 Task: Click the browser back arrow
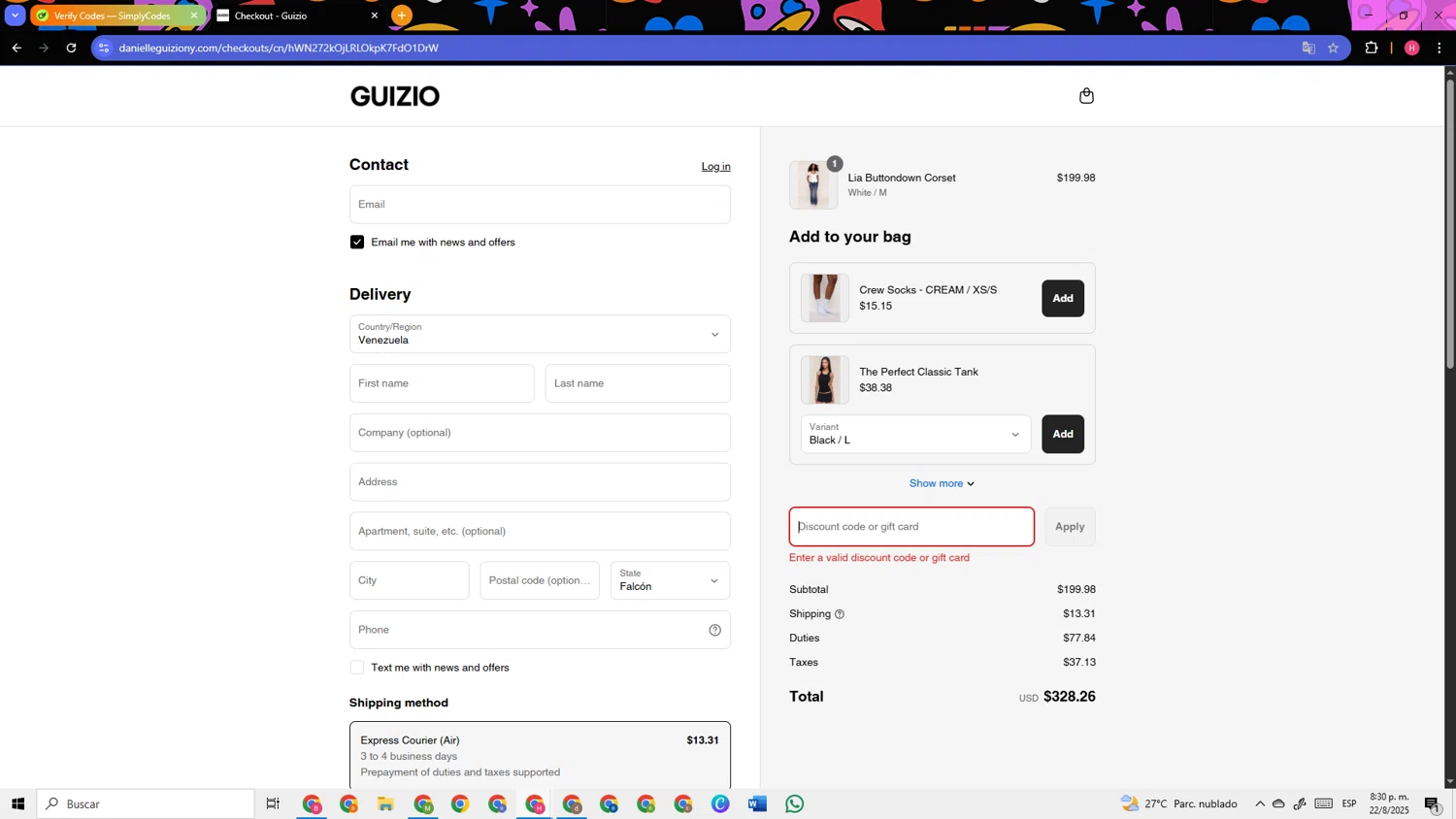coord(17,48)
